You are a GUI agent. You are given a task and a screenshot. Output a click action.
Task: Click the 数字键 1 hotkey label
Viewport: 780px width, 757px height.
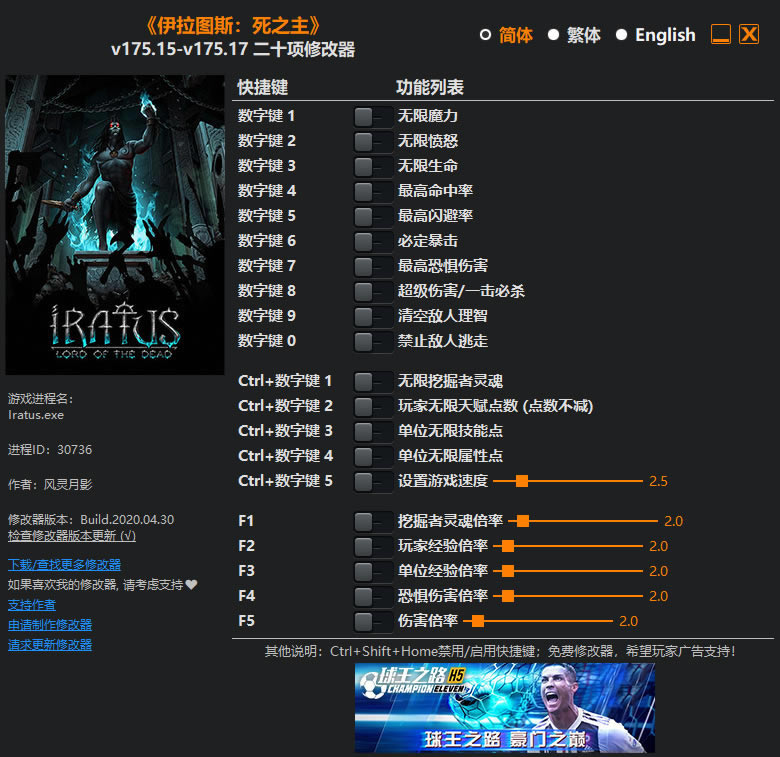(266, 116)
